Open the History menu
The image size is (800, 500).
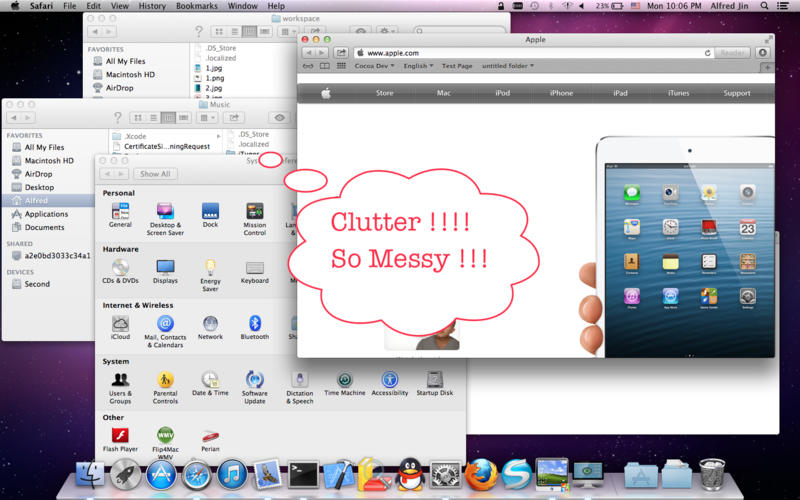coord(152,6)
